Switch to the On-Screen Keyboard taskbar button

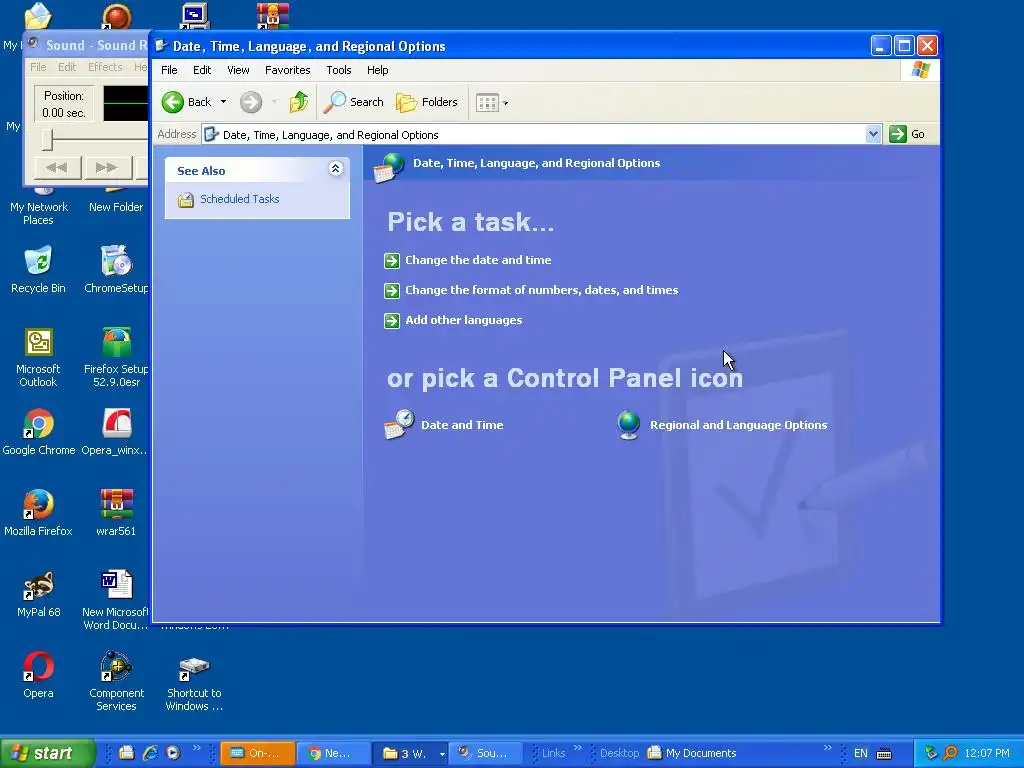[257, 753]
